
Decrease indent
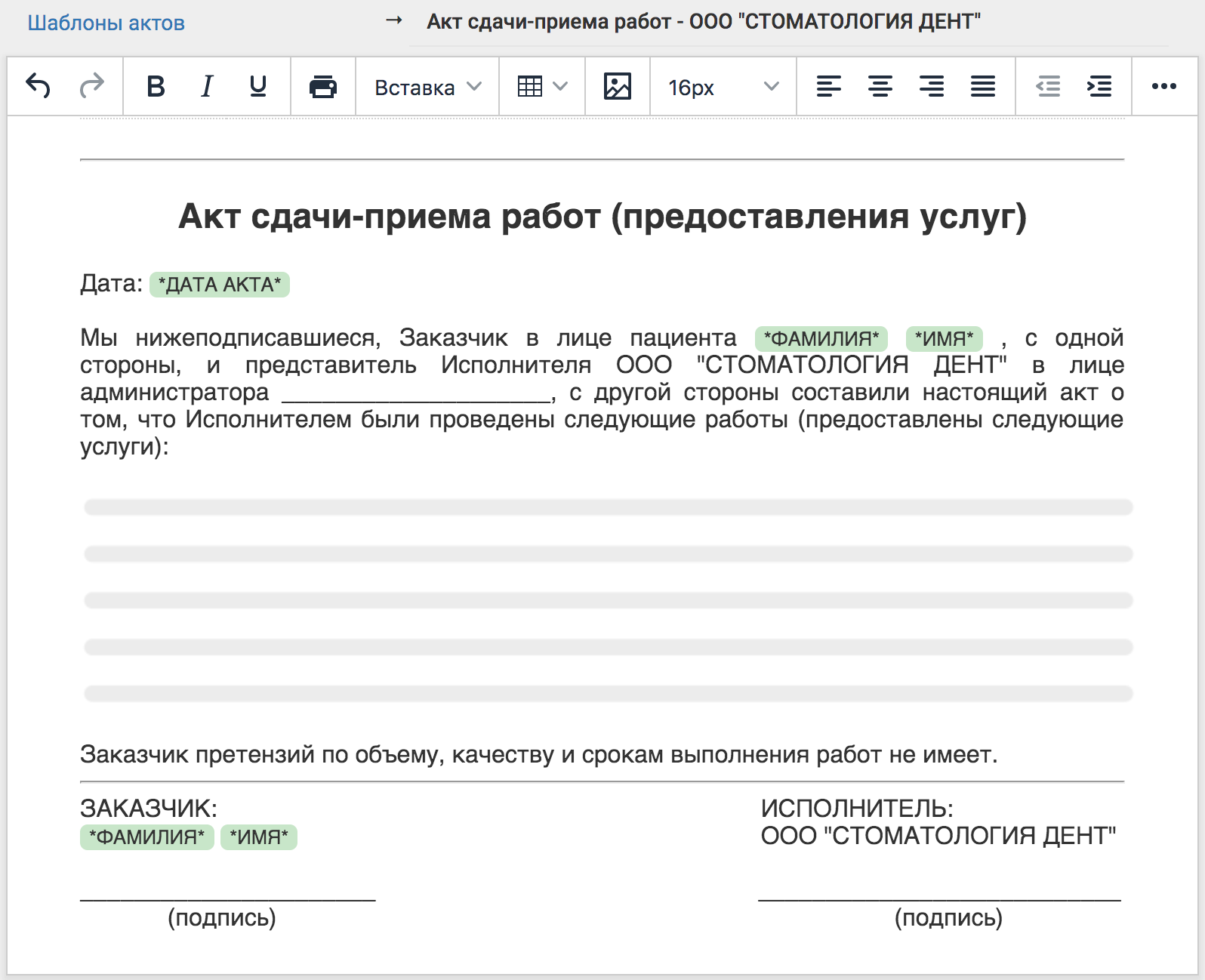1048,87
